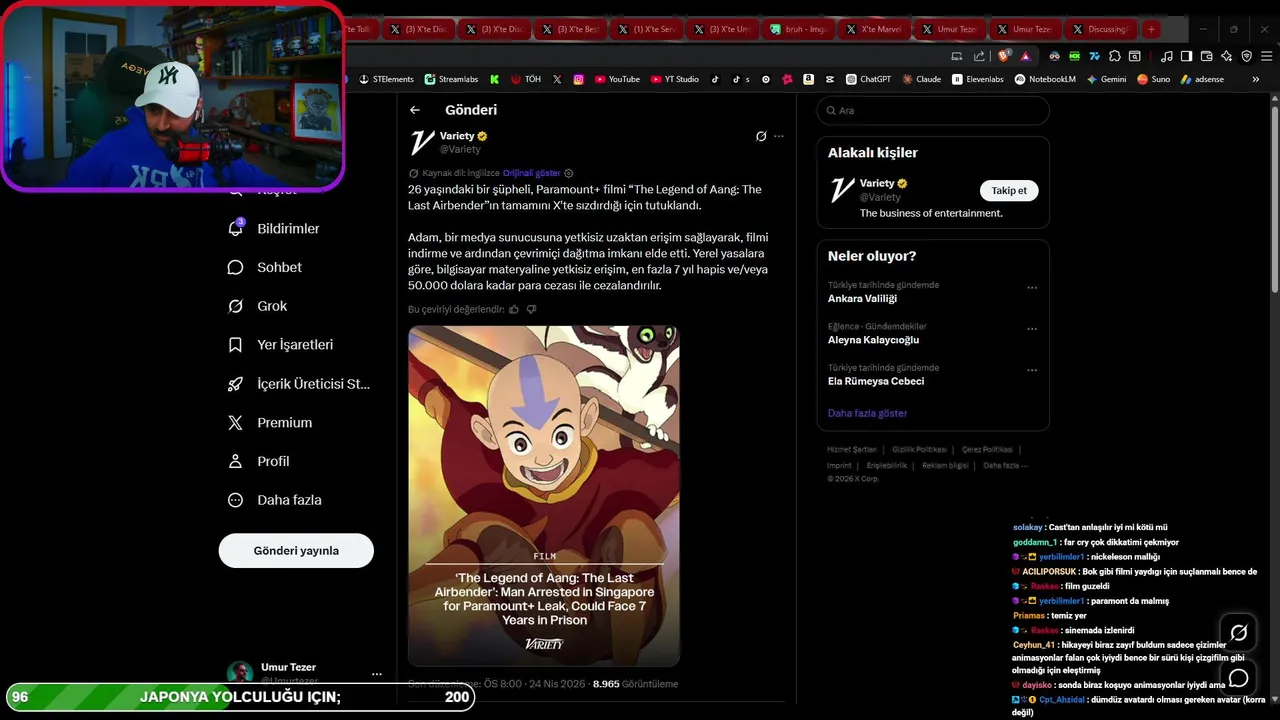Open Grok in X sidebar
The image size is (1280, 720).
pos(259,306)
